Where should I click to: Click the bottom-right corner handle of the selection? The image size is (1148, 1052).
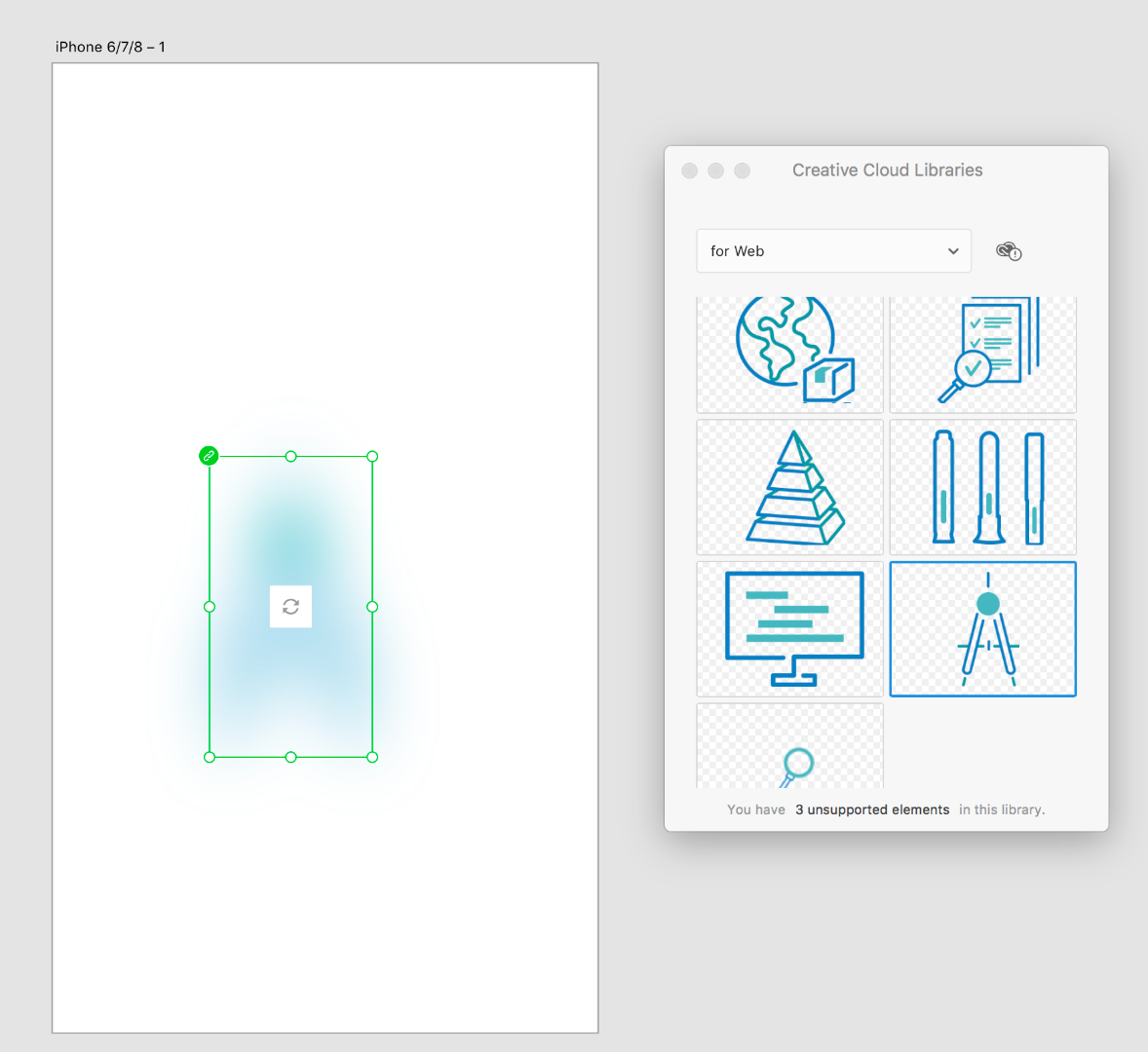click(372, 757)
